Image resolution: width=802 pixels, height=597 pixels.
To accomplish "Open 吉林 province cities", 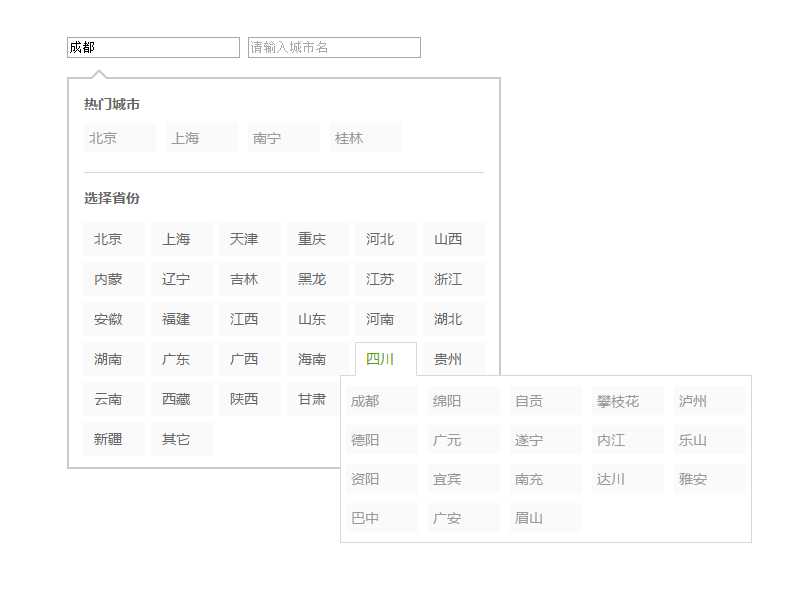I will (250, 279).
